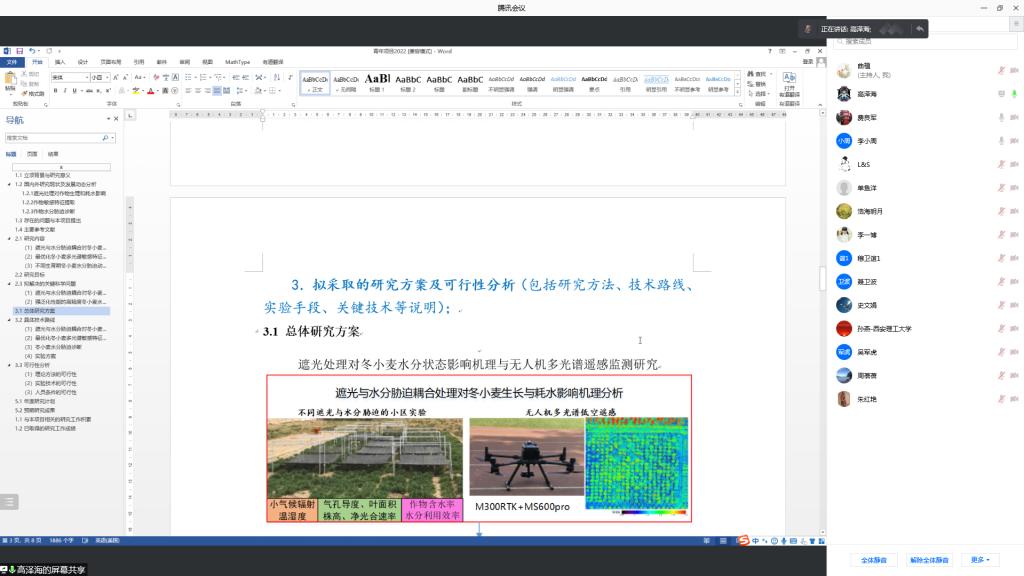Switch to the MathType ribbon tab
The width and height of the screenshot is (1024, 576).
tap(237, 61)
